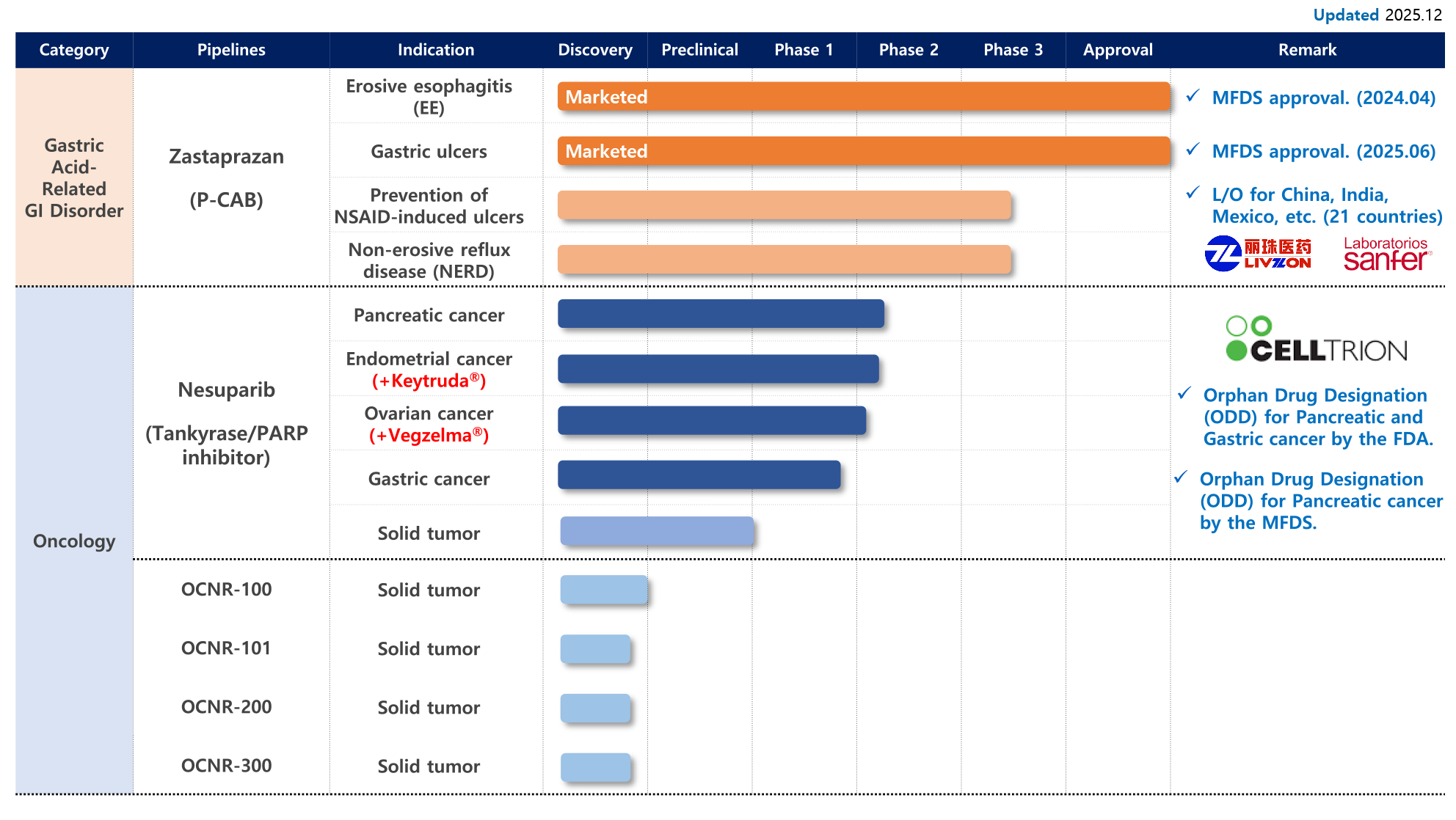Click the Erosive esophagitis Marketed bar
1456x820 pixels.
tap(863, 97)
